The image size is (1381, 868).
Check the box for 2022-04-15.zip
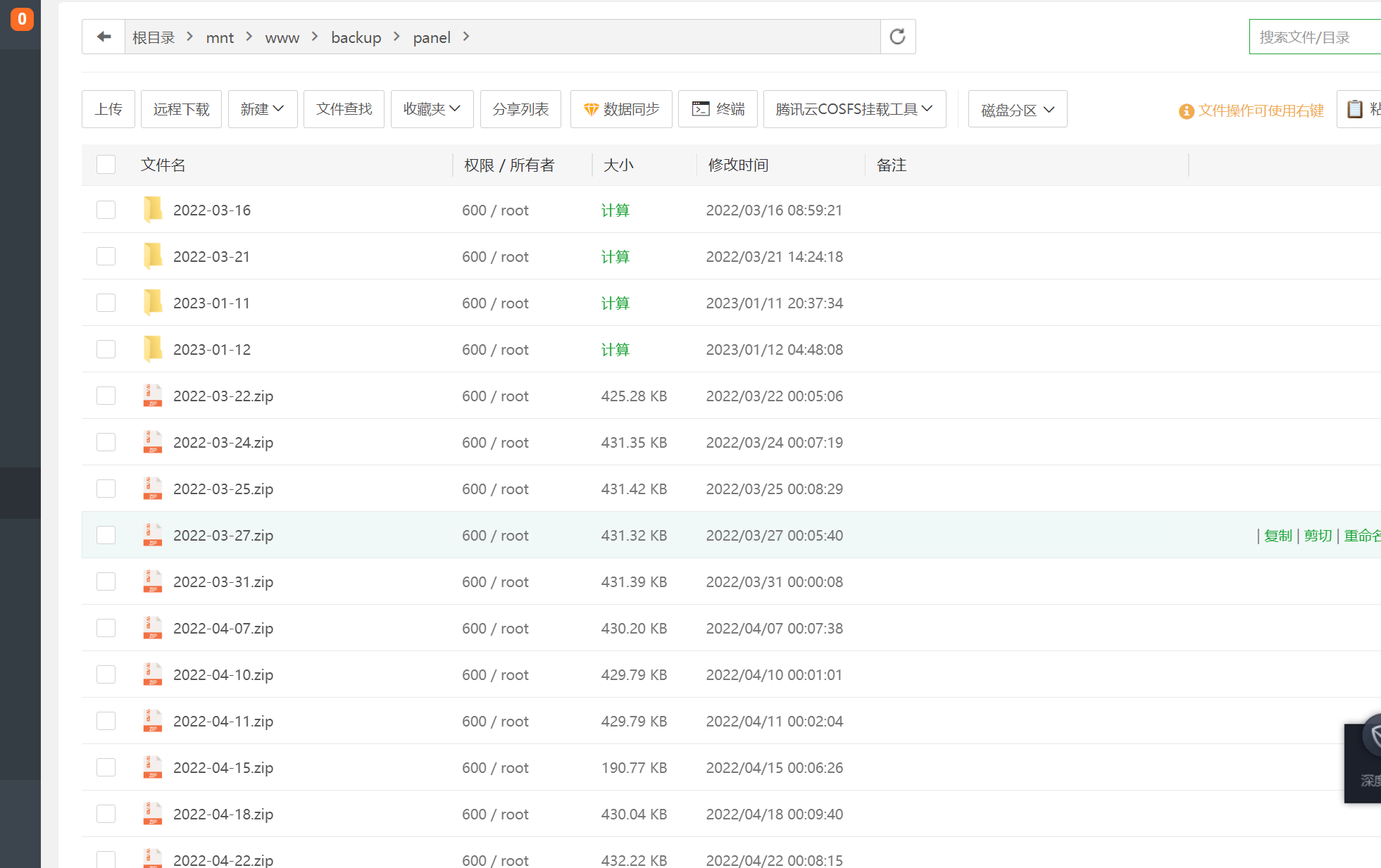106,767
